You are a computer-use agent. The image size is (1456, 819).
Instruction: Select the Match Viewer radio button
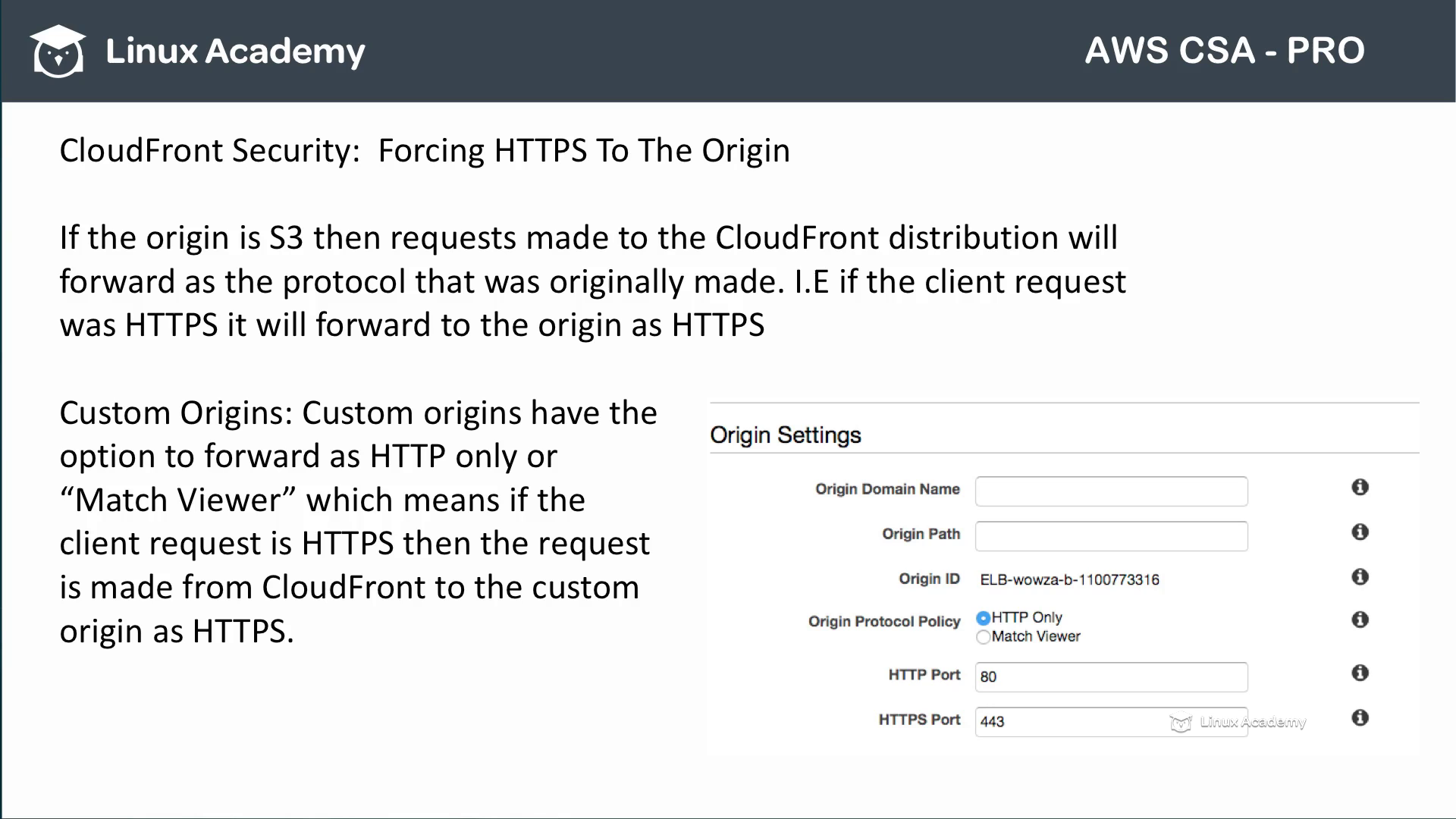[983, 637]
